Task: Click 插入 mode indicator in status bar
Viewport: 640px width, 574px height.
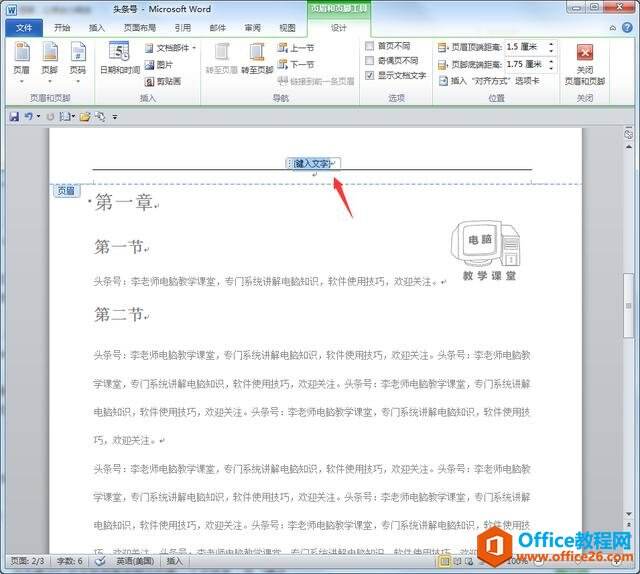Action: point(175,561)
